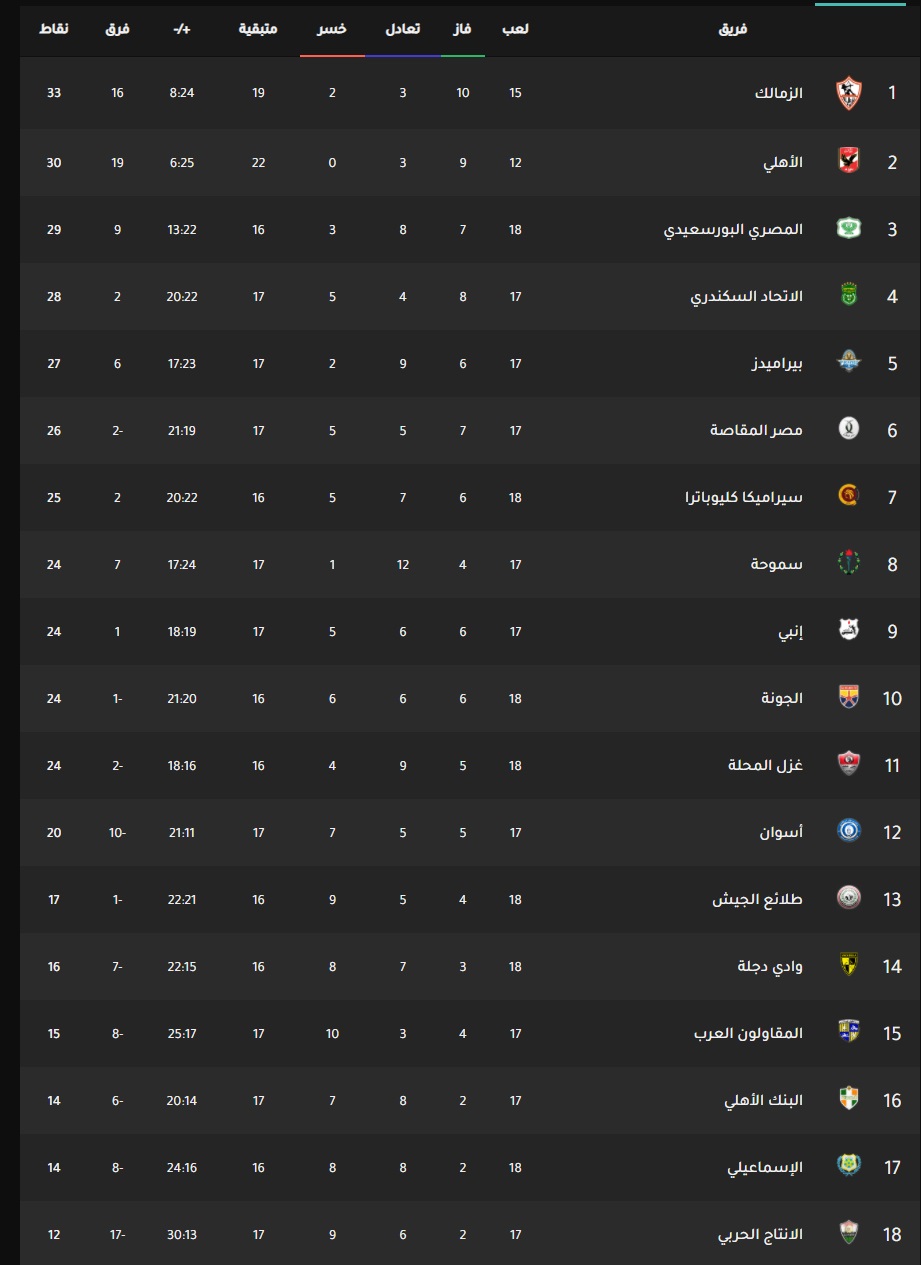
Task: Open team link المقاولون العرب
Action: (x=749, y=1033)
